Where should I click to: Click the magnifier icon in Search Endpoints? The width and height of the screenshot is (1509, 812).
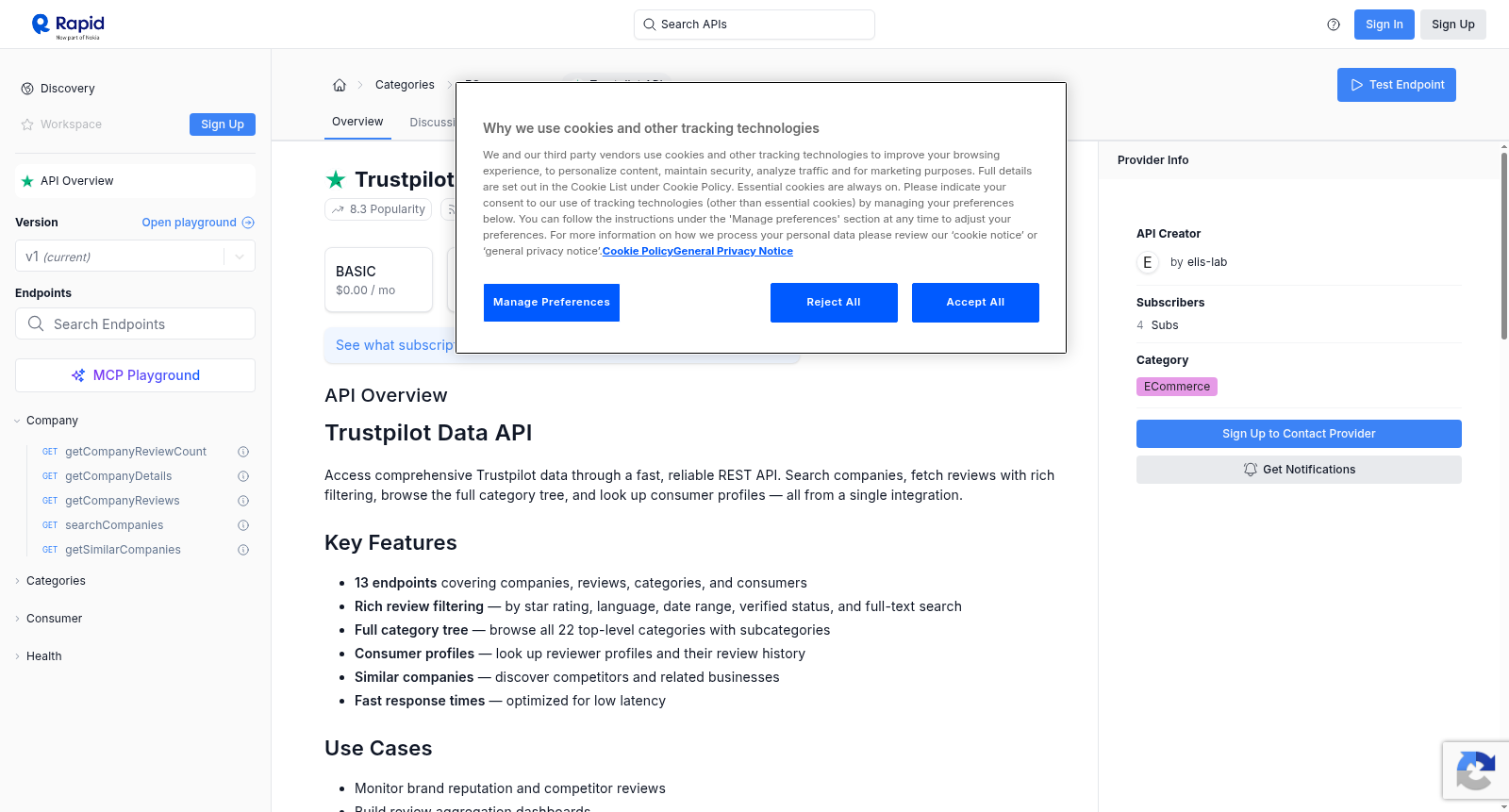(36, 323)
